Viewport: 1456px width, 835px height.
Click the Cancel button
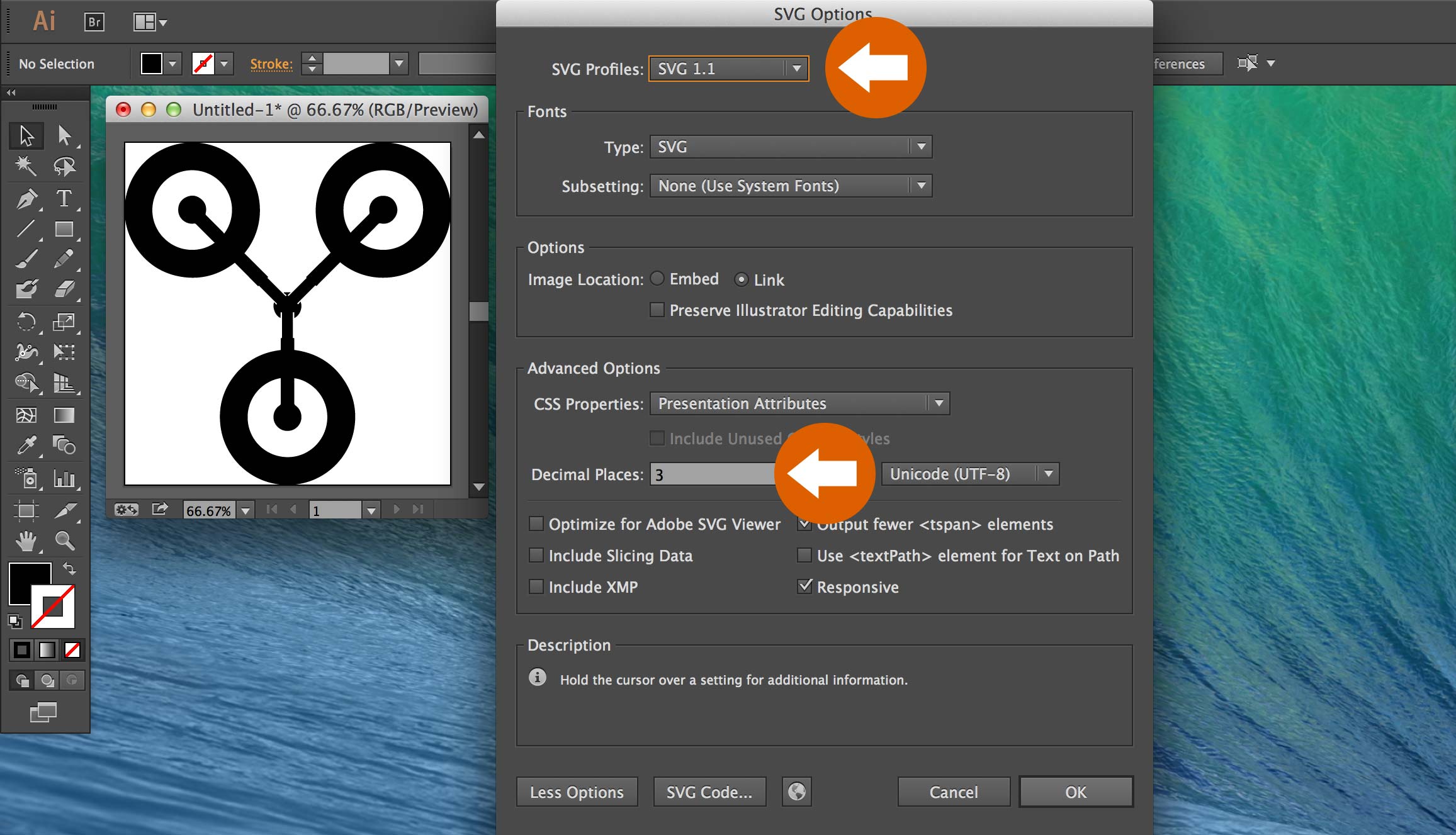(x=954, y=792)
